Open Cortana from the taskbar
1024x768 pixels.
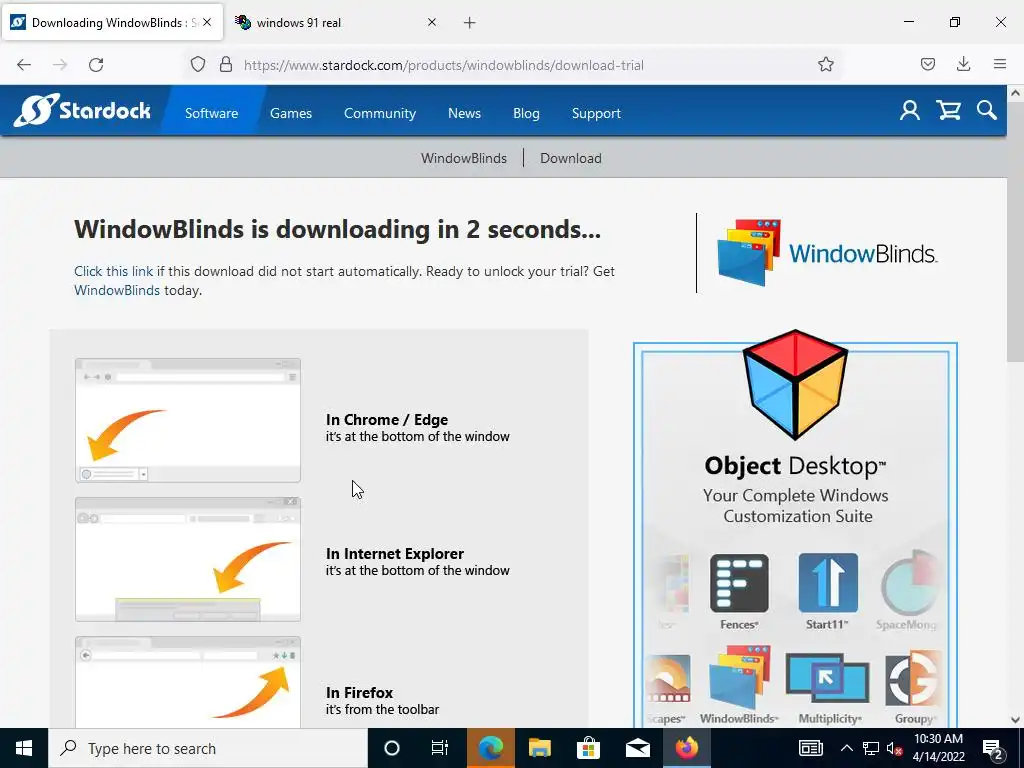tap(392, 748)
